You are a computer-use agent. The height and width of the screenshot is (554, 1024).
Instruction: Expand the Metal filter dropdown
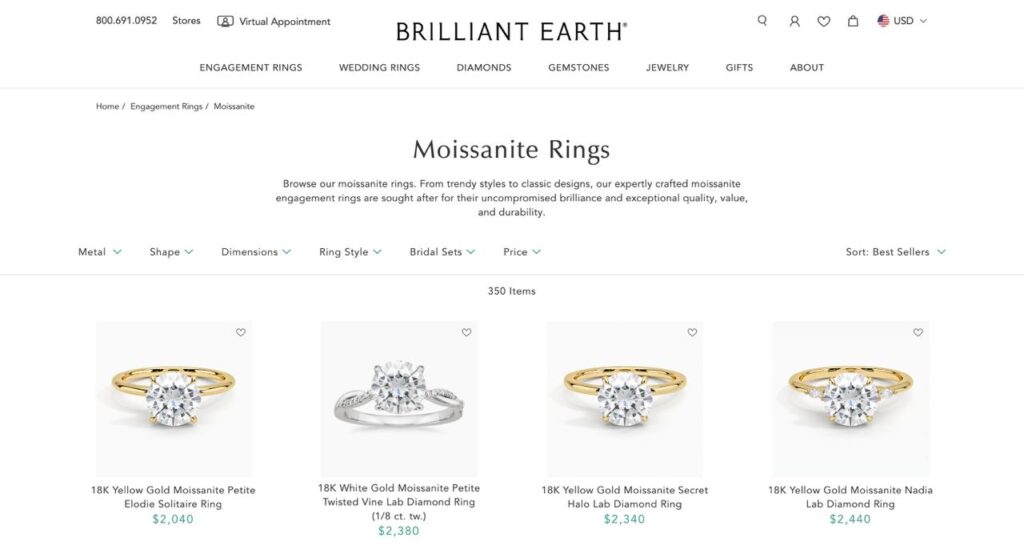[99, 252]
